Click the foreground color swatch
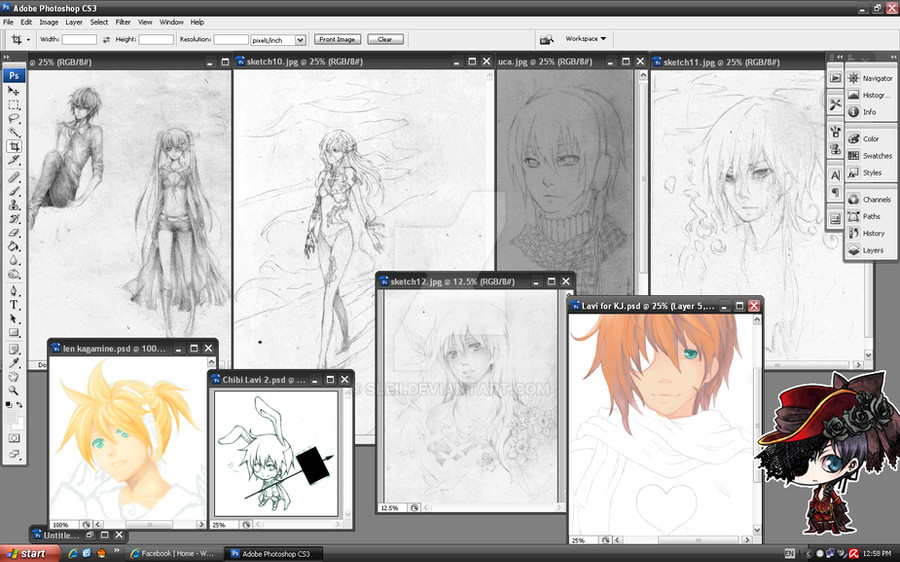The width and height of the screenshot is (900, 562). 11,417
